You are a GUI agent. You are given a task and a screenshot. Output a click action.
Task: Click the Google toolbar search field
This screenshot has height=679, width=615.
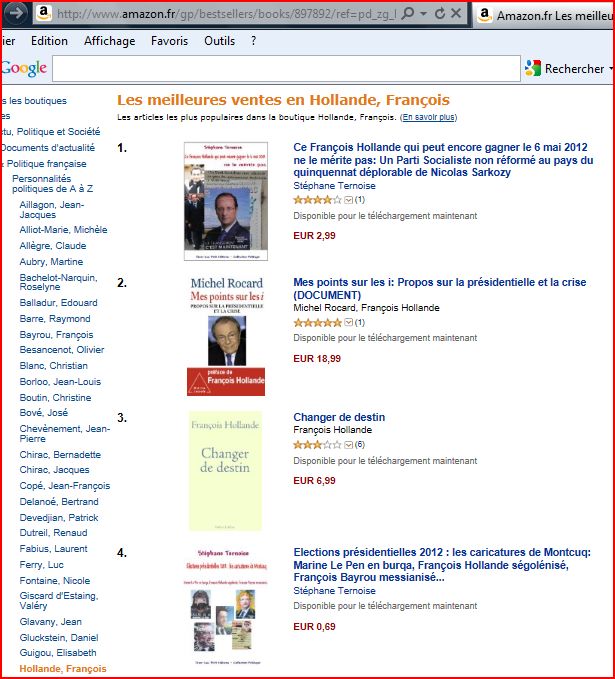point(286,68)
